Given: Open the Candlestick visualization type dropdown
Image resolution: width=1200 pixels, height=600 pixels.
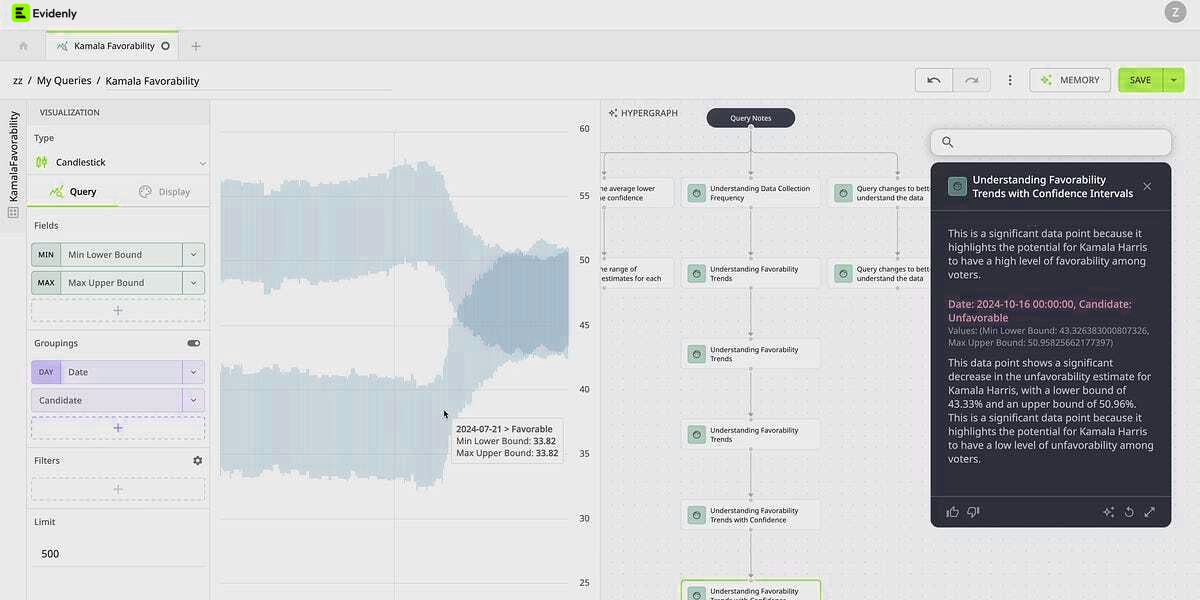Looking at the screenshot, I should pos(202,162).
